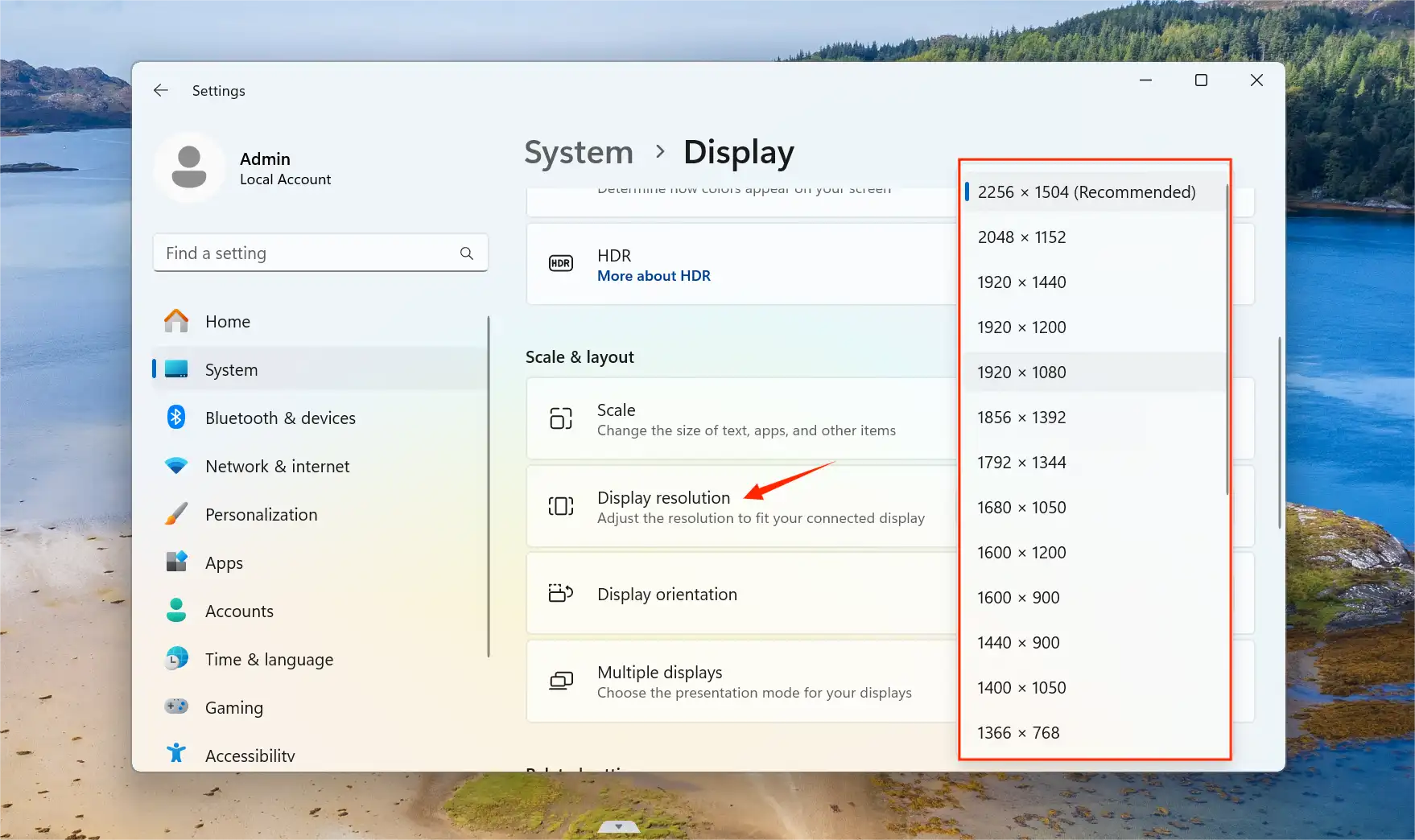Expand the Multiple displays row
The height and width of the screenshot is (840, 1415).
click(x=741, y=681)
